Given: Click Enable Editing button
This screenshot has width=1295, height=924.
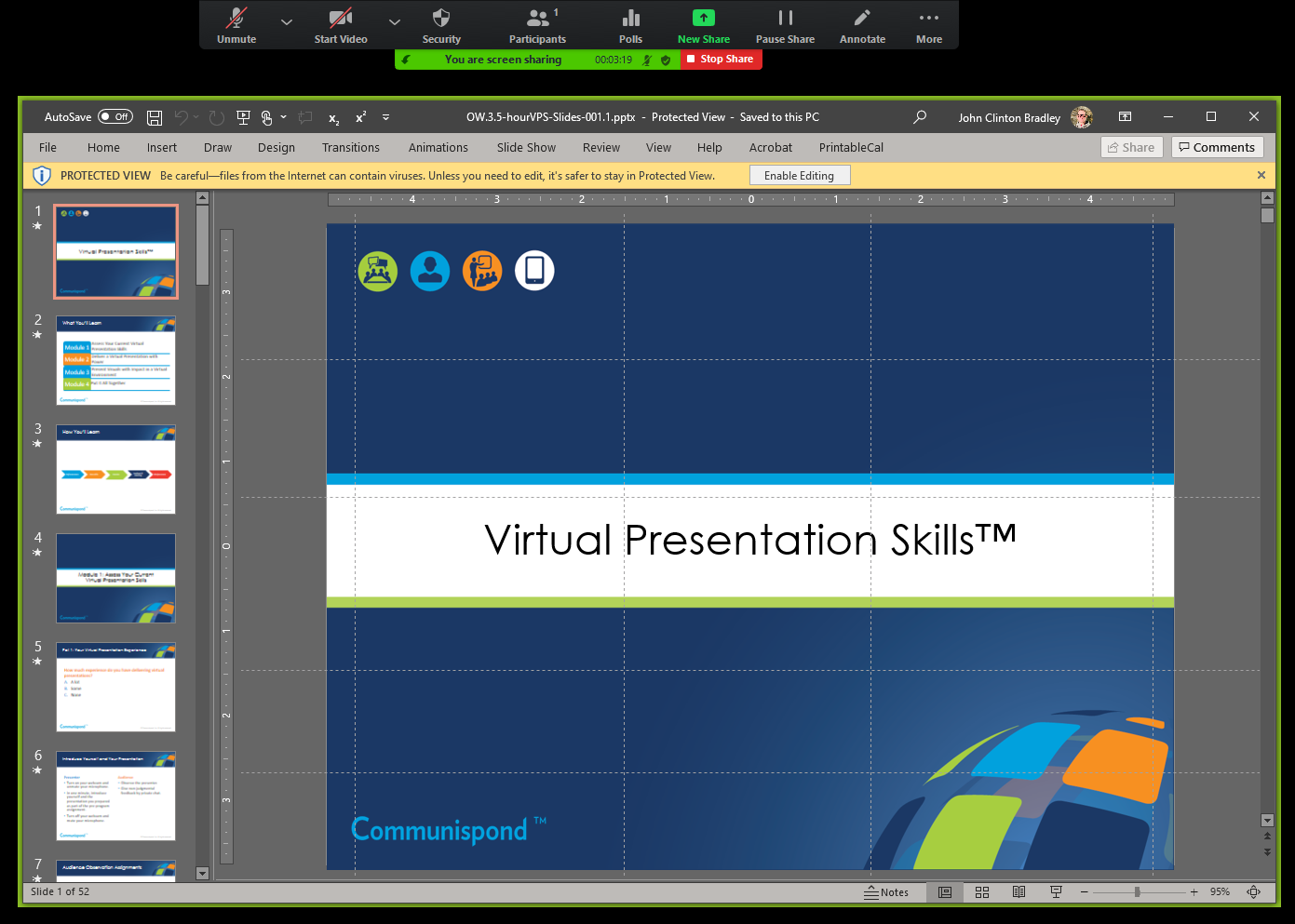Looking at the screenshot, I should [800, 176].
